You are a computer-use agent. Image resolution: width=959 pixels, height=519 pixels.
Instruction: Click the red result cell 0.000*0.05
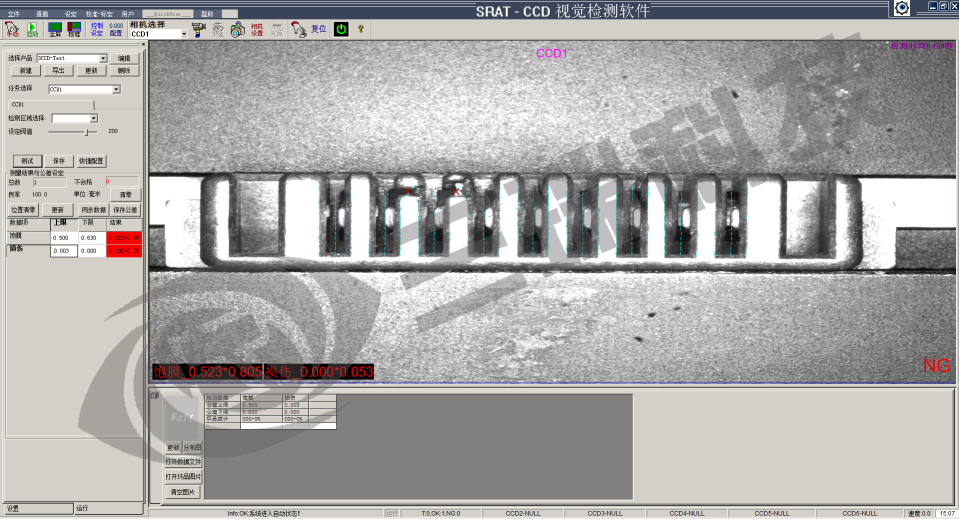point(124,251)
